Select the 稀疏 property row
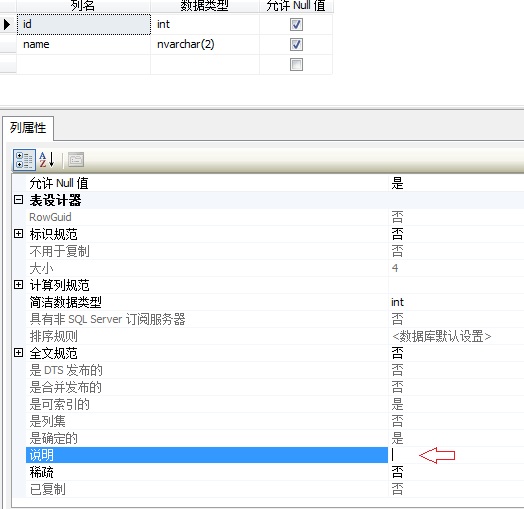This screenshot has height=509, width=524. click(x=275, y=472)
